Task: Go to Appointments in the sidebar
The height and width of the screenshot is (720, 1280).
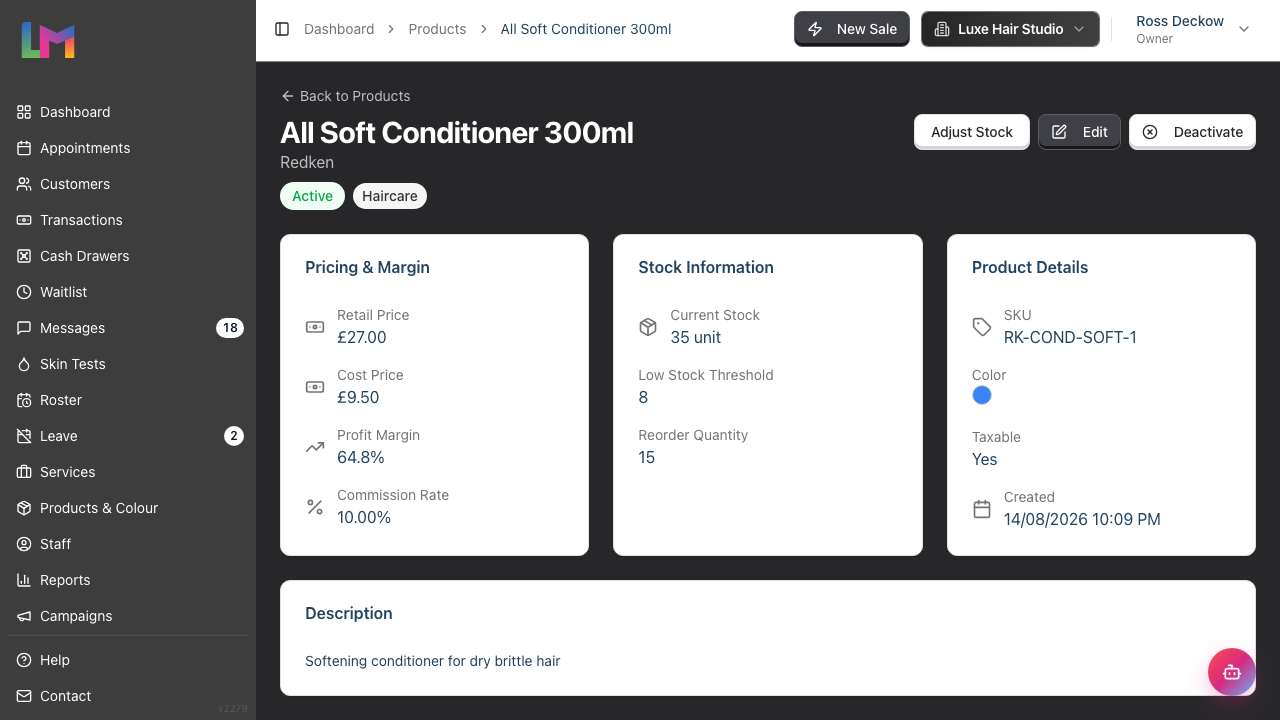Action: tap(128, 148)
